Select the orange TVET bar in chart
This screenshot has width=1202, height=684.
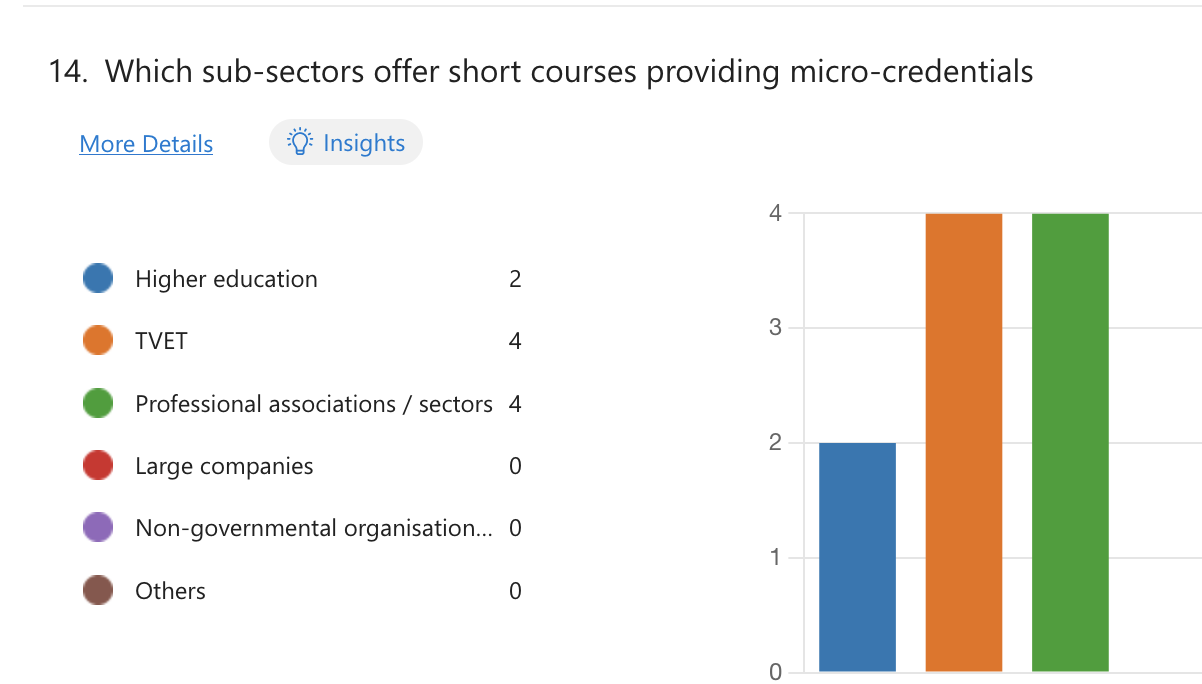[x=964, y=442]
